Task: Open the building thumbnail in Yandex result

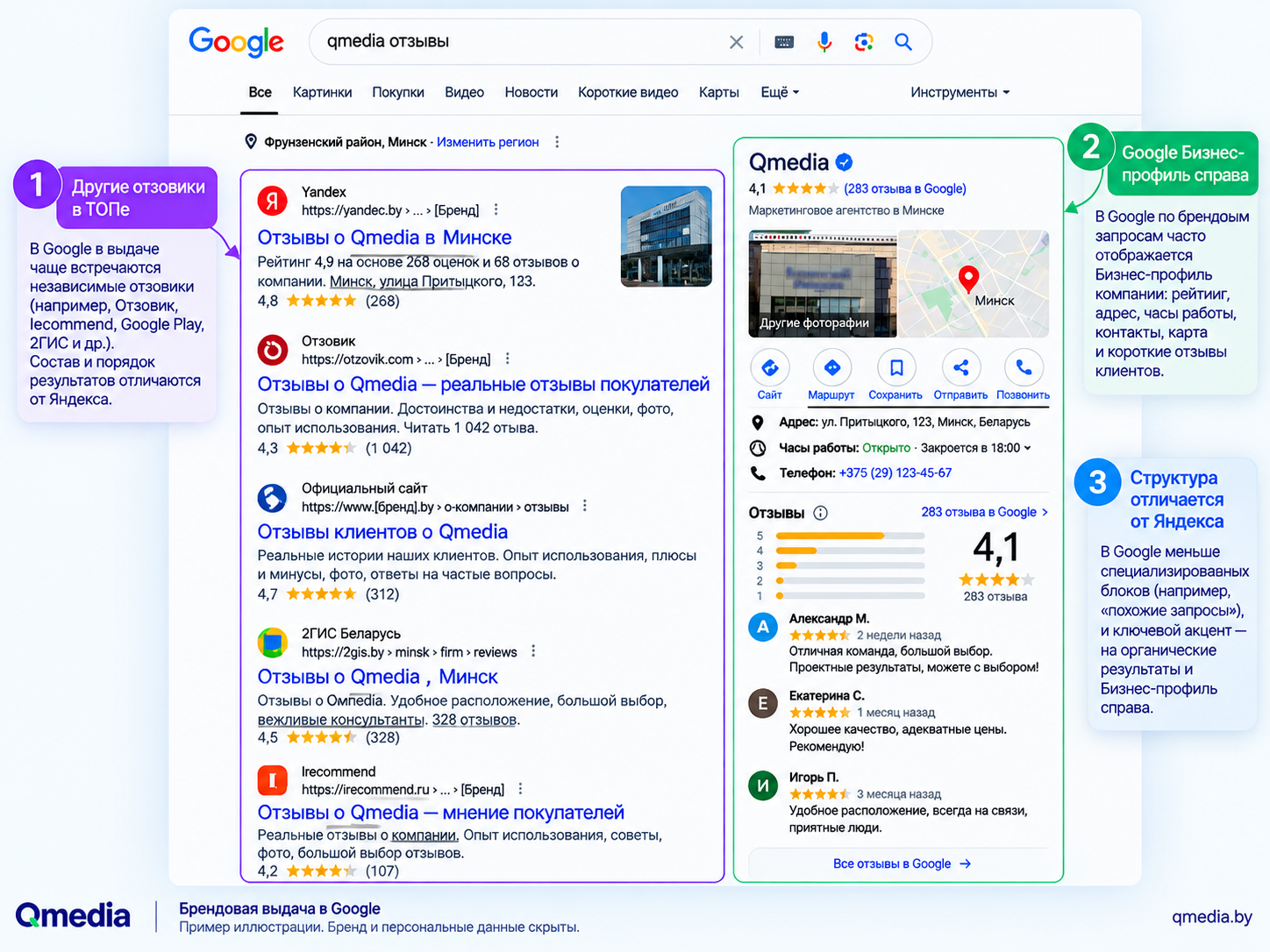Action: [x=667, y=237]
